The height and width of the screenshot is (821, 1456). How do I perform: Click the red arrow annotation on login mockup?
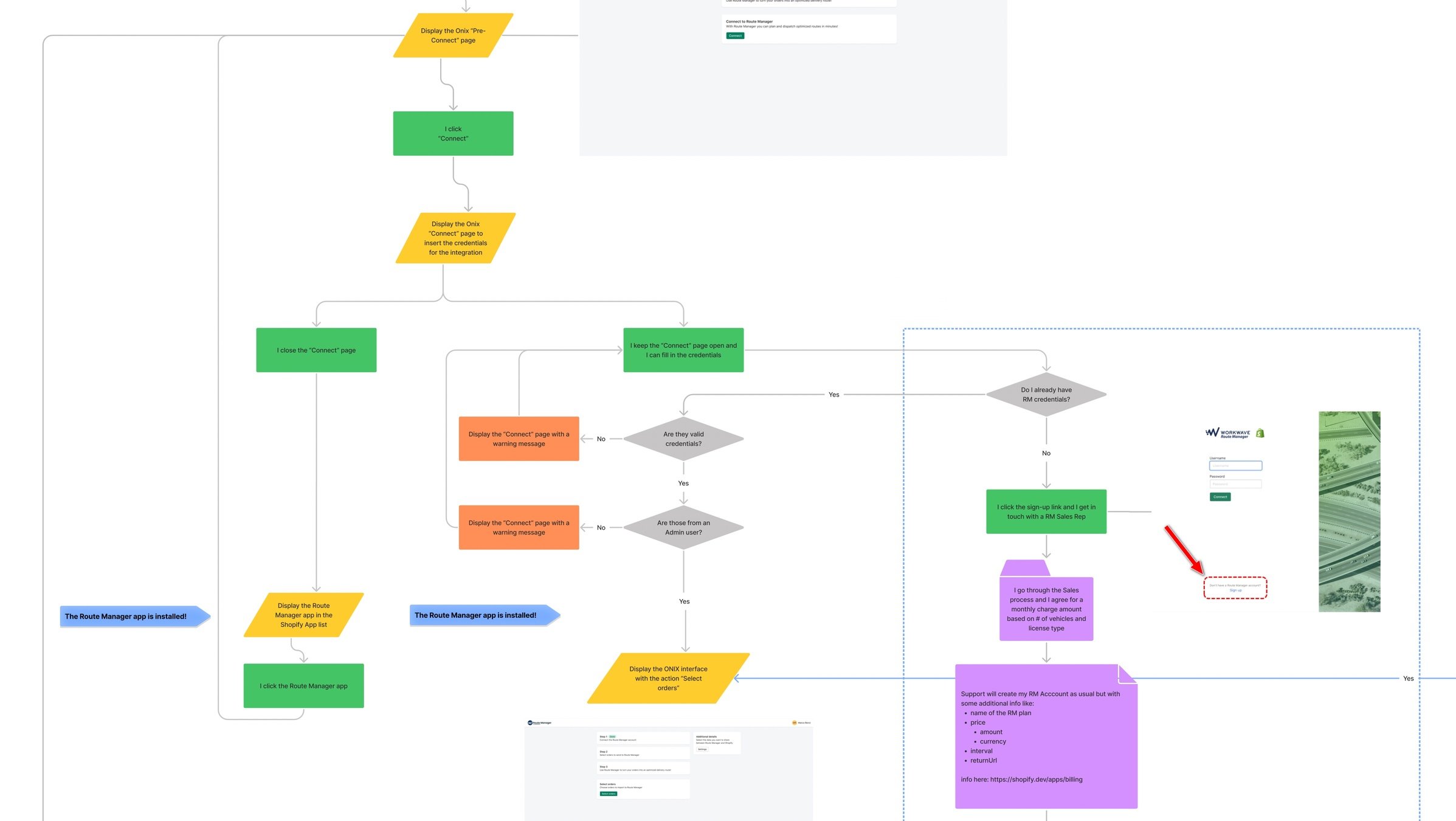pyautogui.click(x=1183, y=549)
